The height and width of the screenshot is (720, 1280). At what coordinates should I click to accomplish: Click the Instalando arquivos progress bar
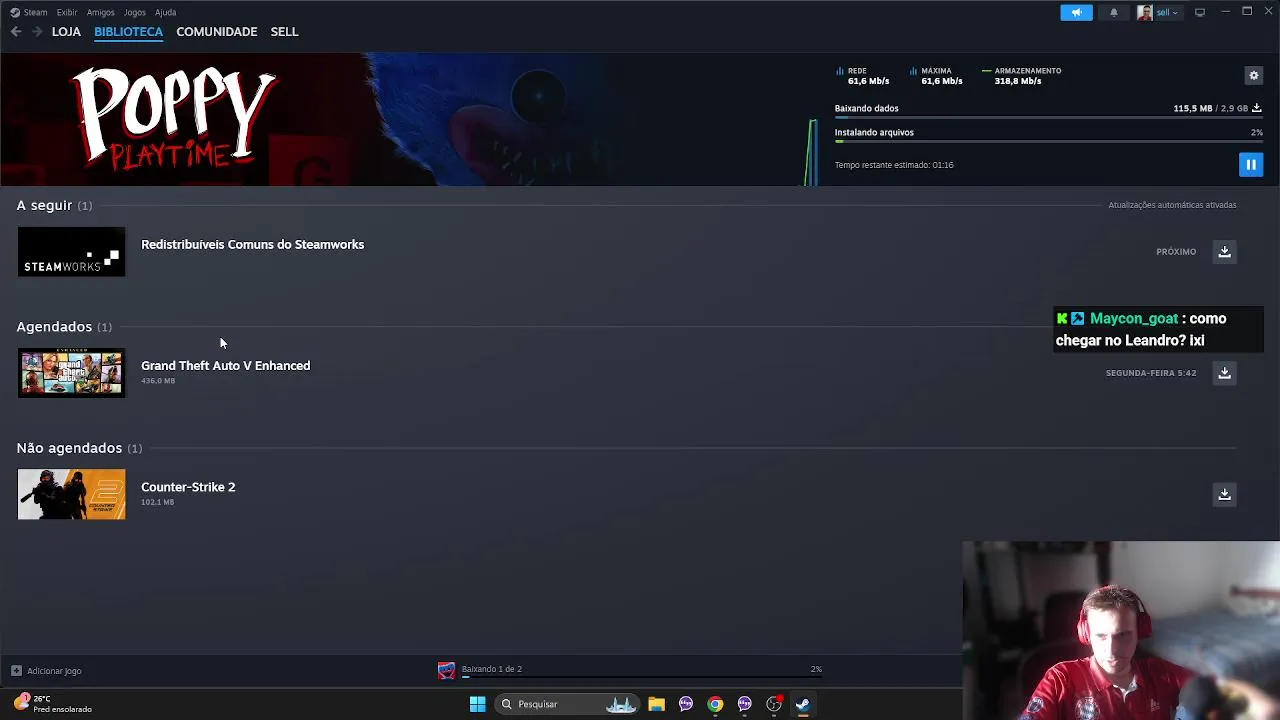pyautogui.click(x=1048, y=142)
